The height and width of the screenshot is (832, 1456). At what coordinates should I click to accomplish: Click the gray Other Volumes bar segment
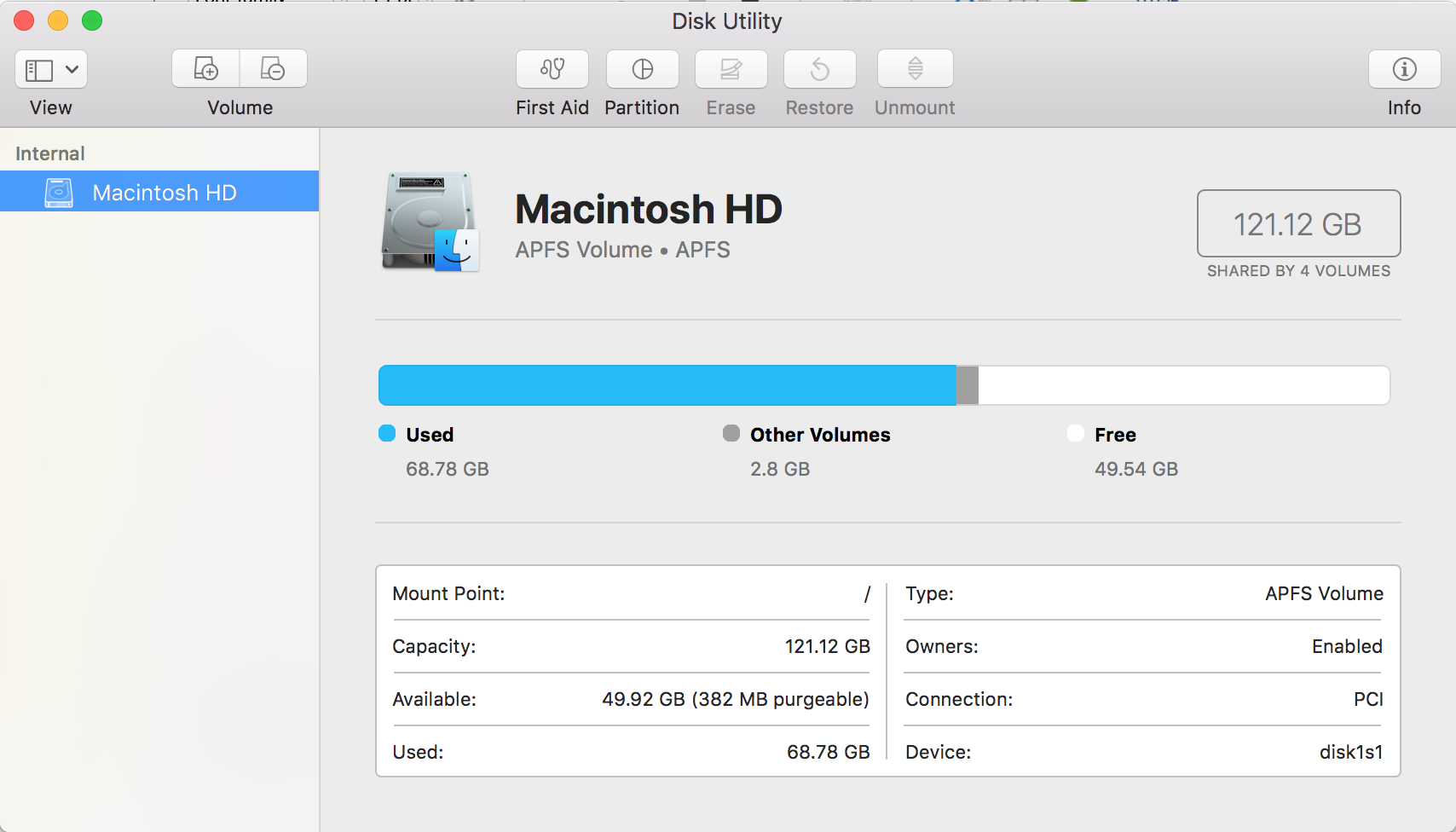[968, 385]
